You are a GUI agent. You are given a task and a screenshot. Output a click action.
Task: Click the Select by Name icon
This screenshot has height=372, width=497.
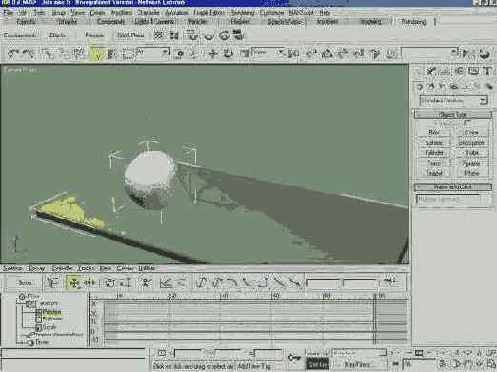112,54
